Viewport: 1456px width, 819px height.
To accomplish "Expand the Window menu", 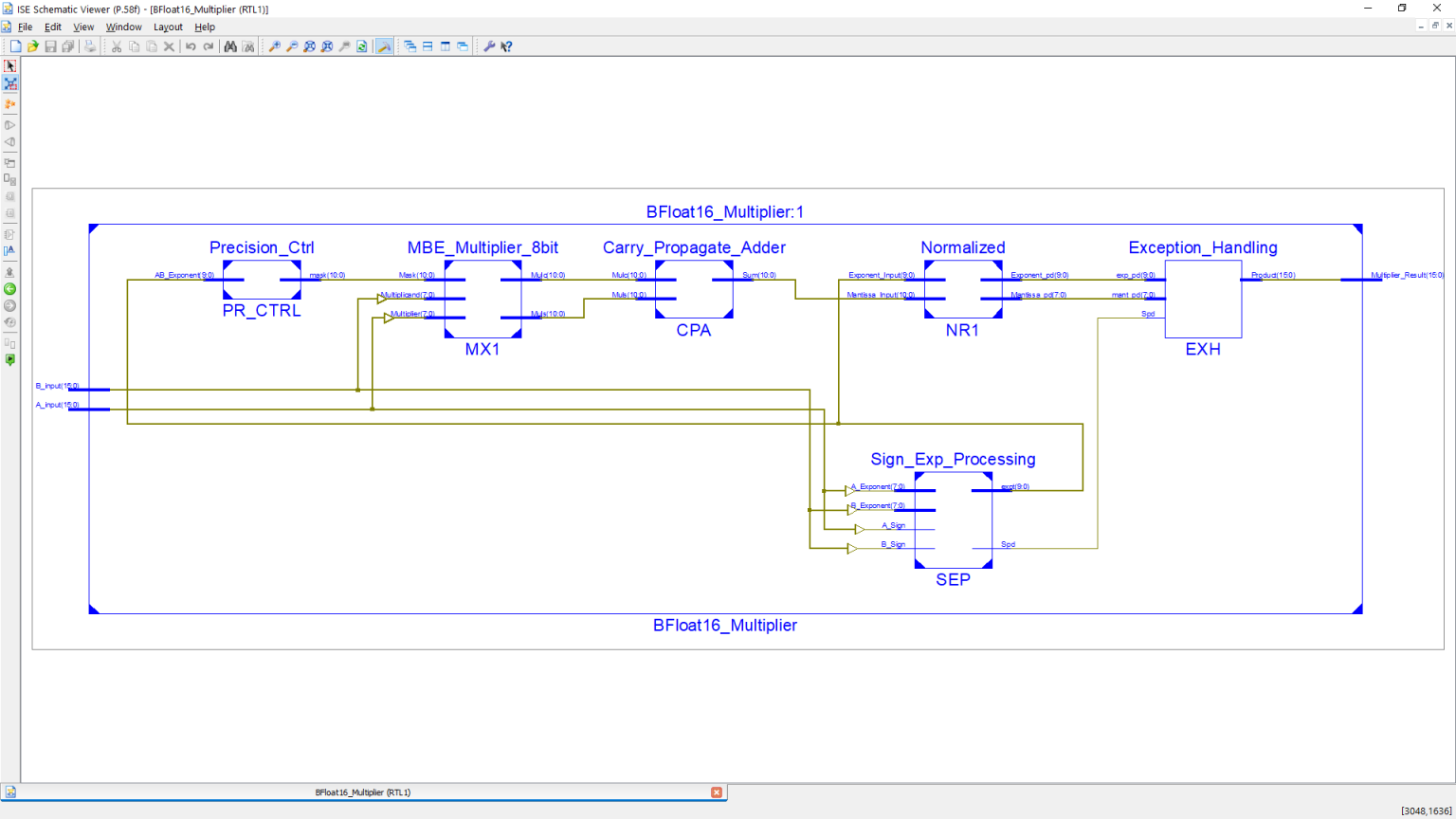I will pos(123,27).
